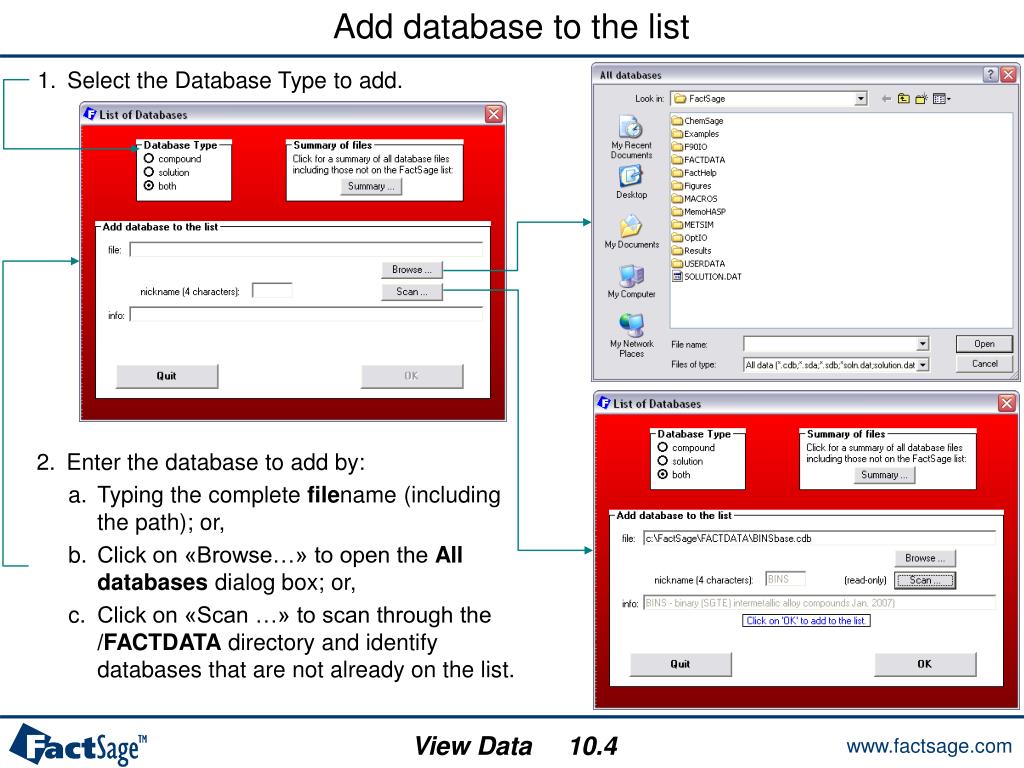
Task: Click Browse button in upper-left dialog
Action: [411, 270]
